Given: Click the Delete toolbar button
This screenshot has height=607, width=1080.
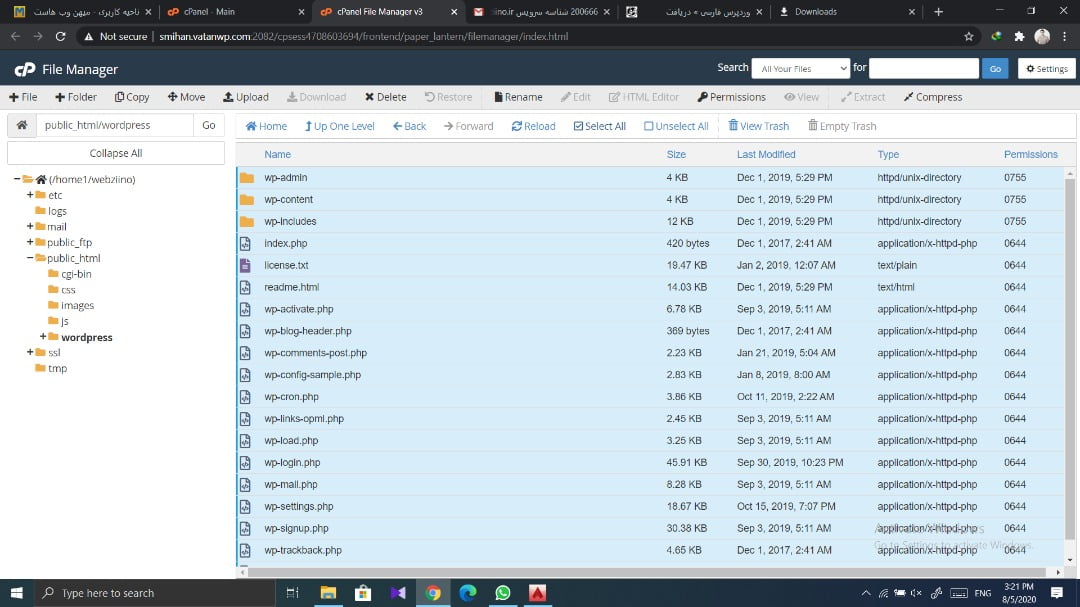Looking at the screenshot, I should tap(386, 97).
